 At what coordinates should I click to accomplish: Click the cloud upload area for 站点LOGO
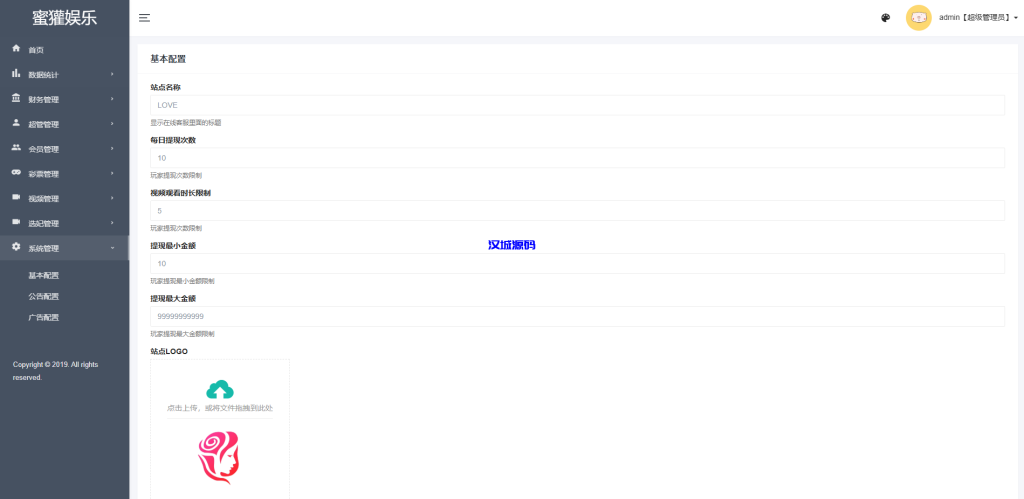coord(219,395)
